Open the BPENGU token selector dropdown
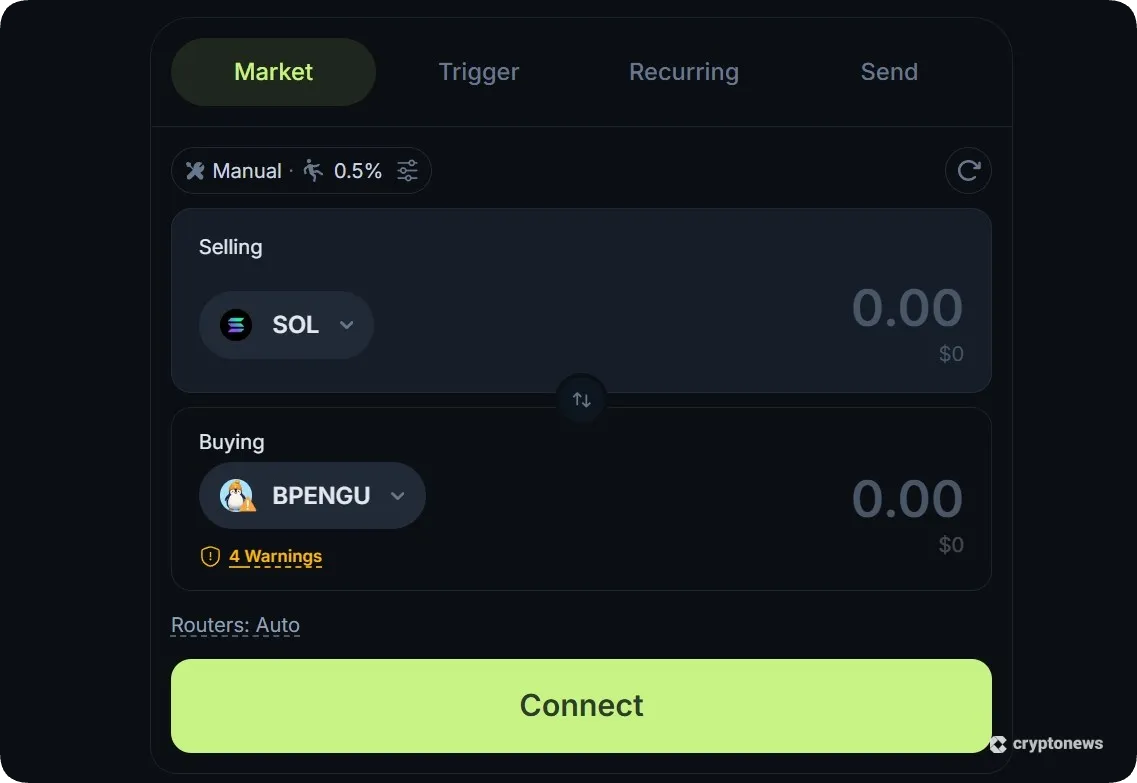The width and height of the screenshot is (1137, 783). coord(397,495)
